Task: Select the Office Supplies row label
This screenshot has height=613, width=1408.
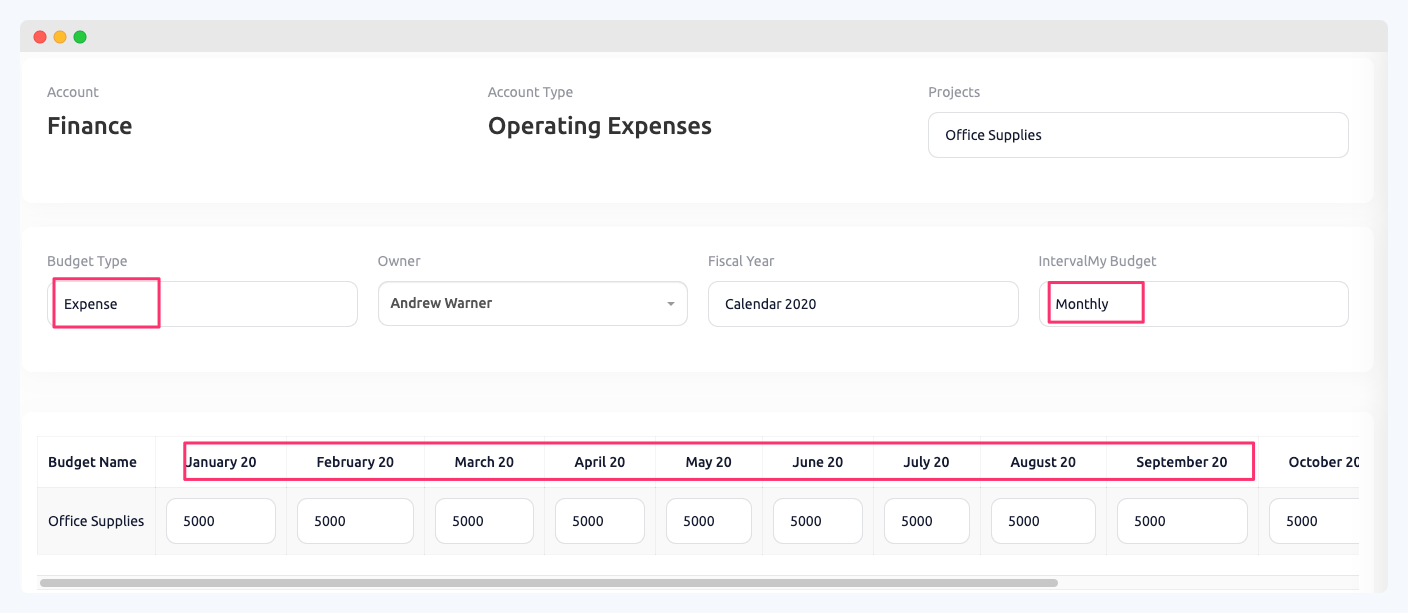Action: [x=96, y=520]
